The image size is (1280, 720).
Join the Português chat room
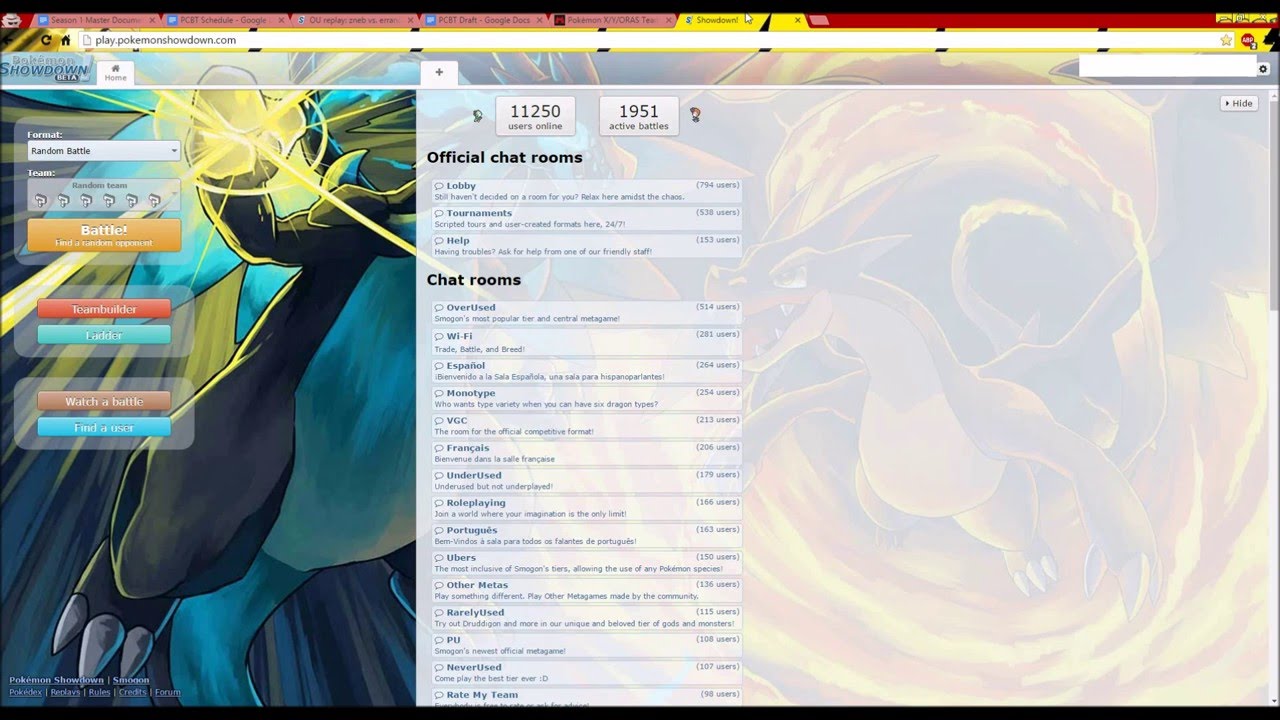[x=587, y=536]
